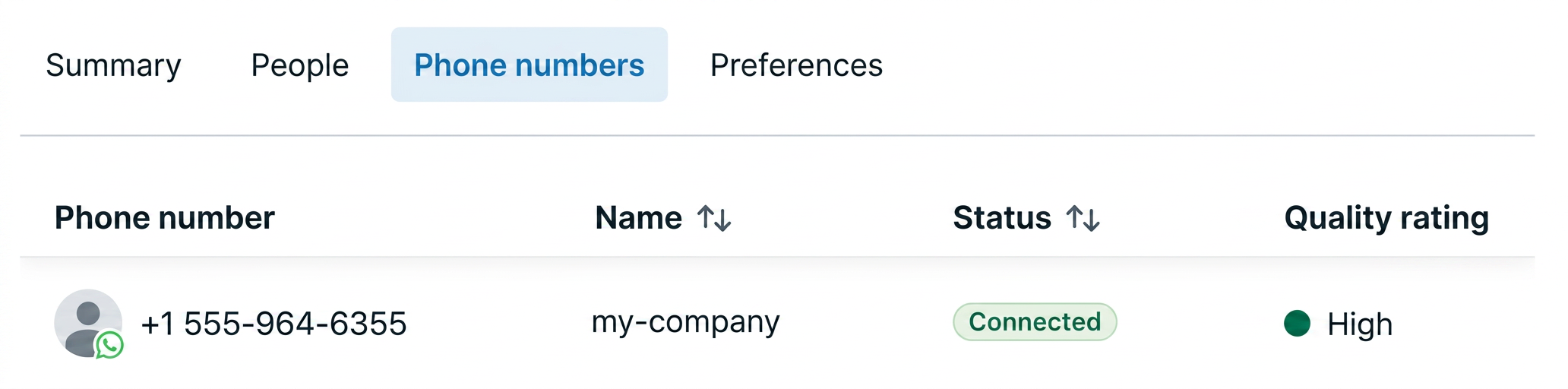1568x389 pixels.
Task: Click the down arrow beside Name
Action: (723, 220)
